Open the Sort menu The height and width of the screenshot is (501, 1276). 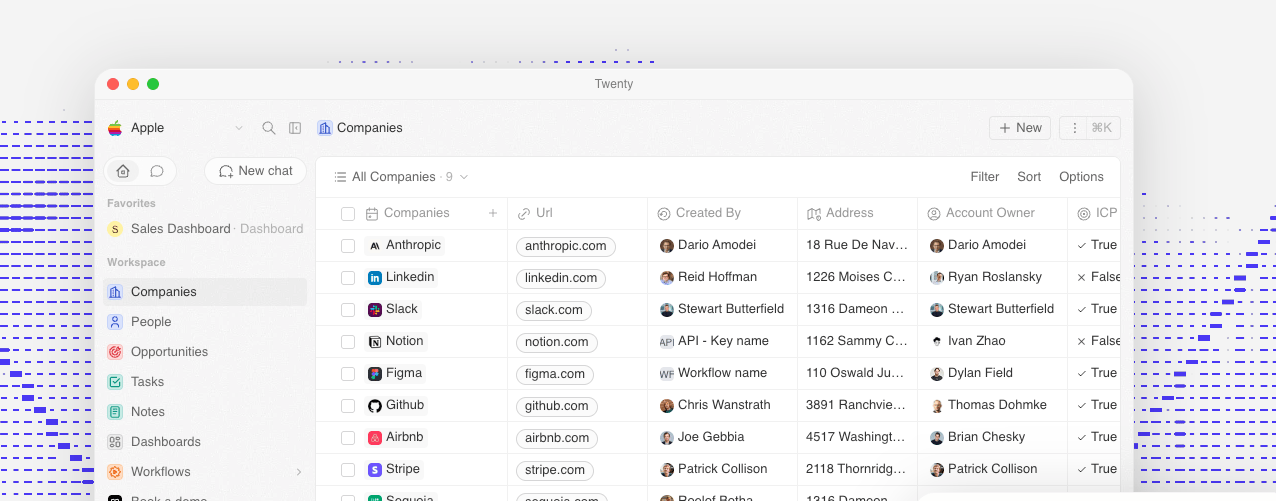pyautogui.click(x=1029, y=177)
